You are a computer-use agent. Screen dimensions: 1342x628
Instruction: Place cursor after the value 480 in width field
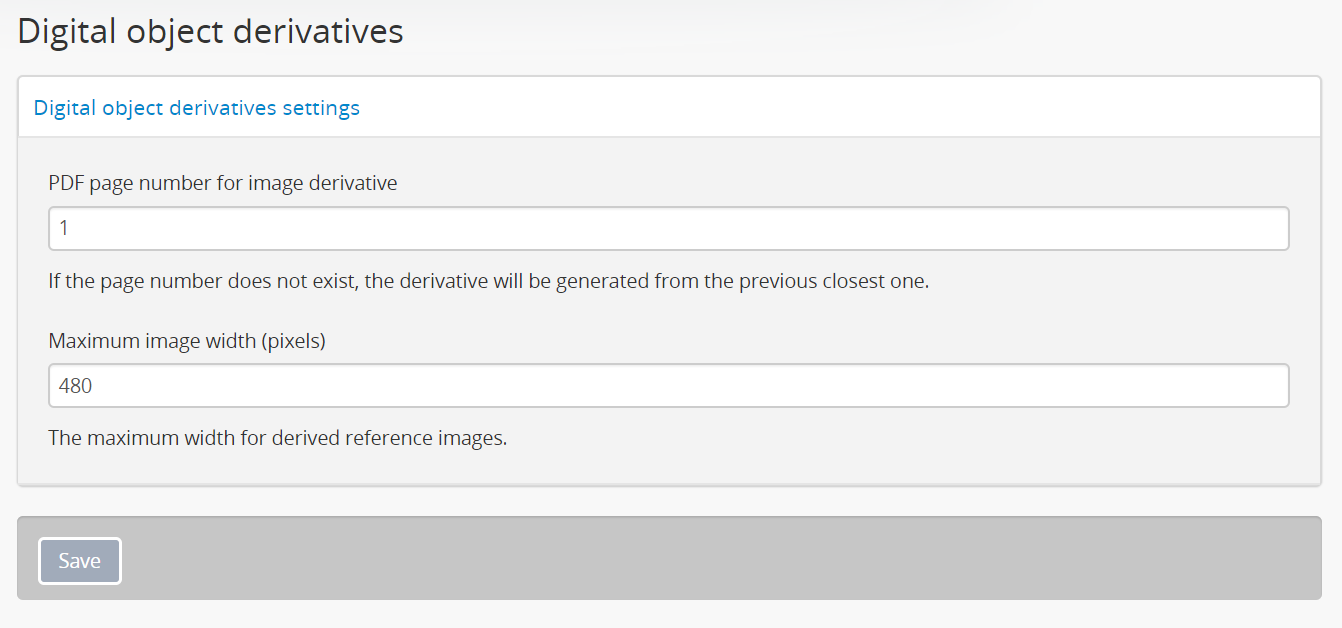coord(96,386)
